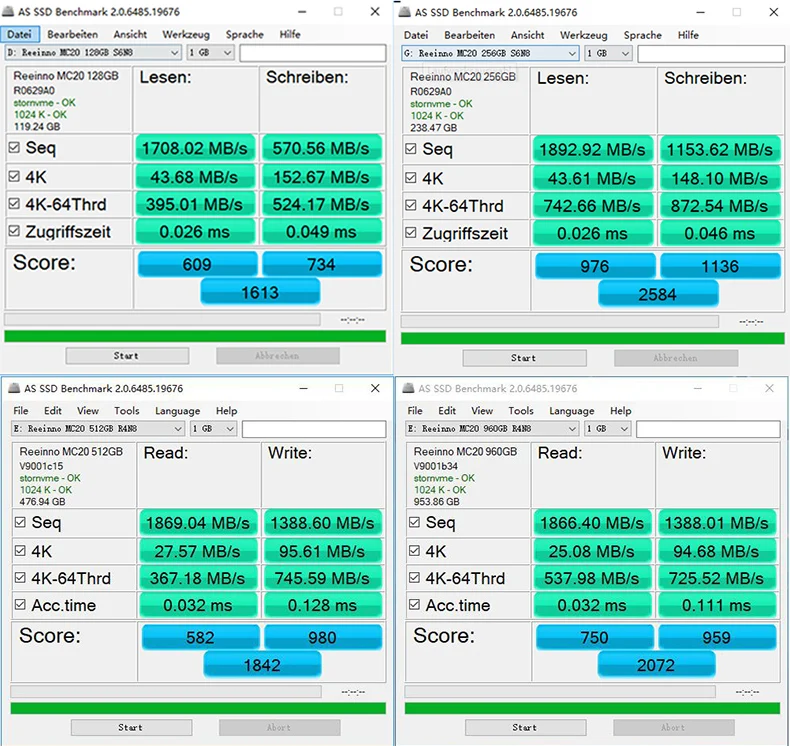The image size is (790, 746).
Task: Click the total score 2584
Action: (x=658, y=294)
